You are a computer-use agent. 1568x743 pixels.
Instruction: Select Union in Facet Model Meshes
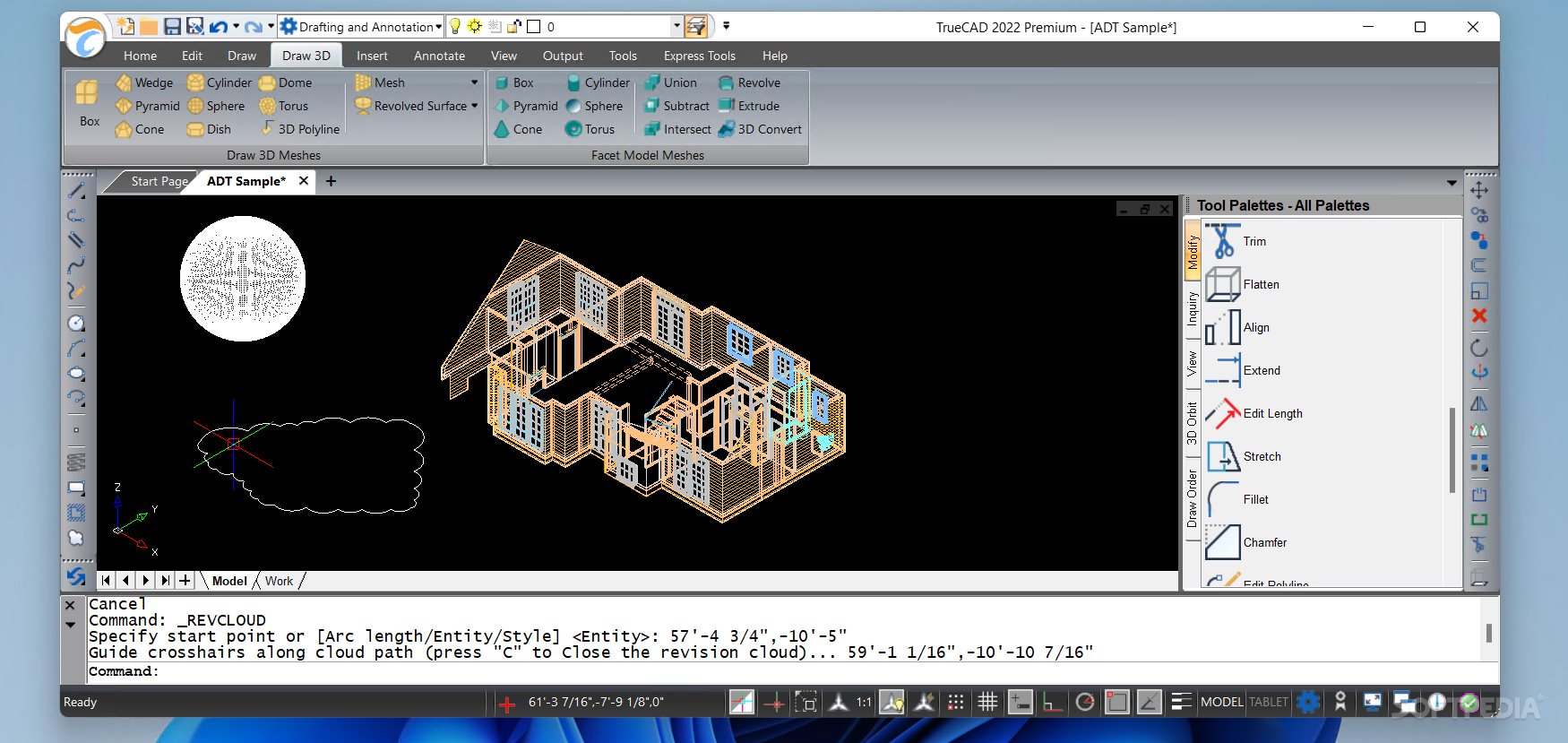[x=670, y=82]
